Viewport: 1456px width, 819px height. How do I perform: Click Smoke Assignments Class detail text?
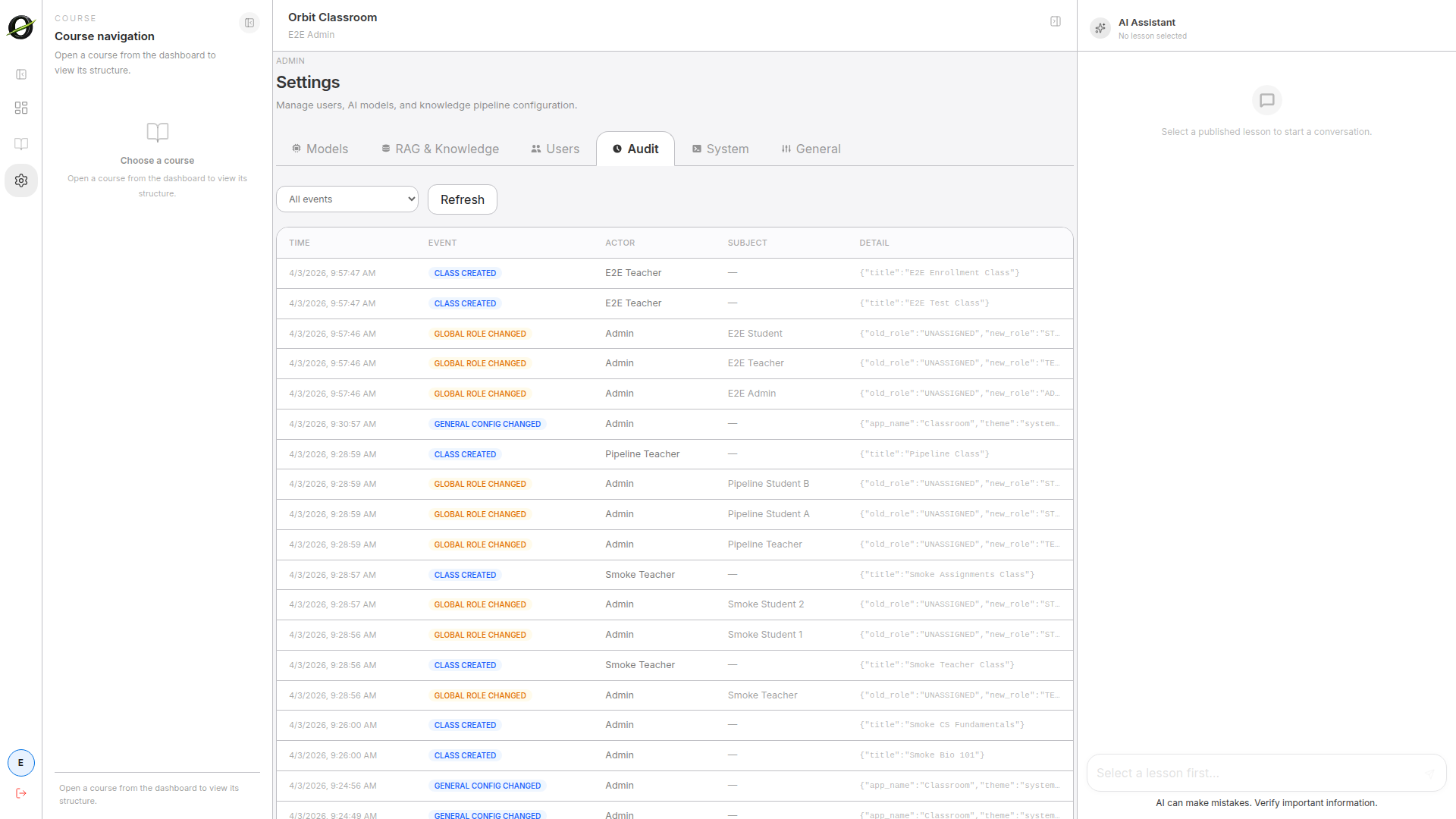click(947, 575)
